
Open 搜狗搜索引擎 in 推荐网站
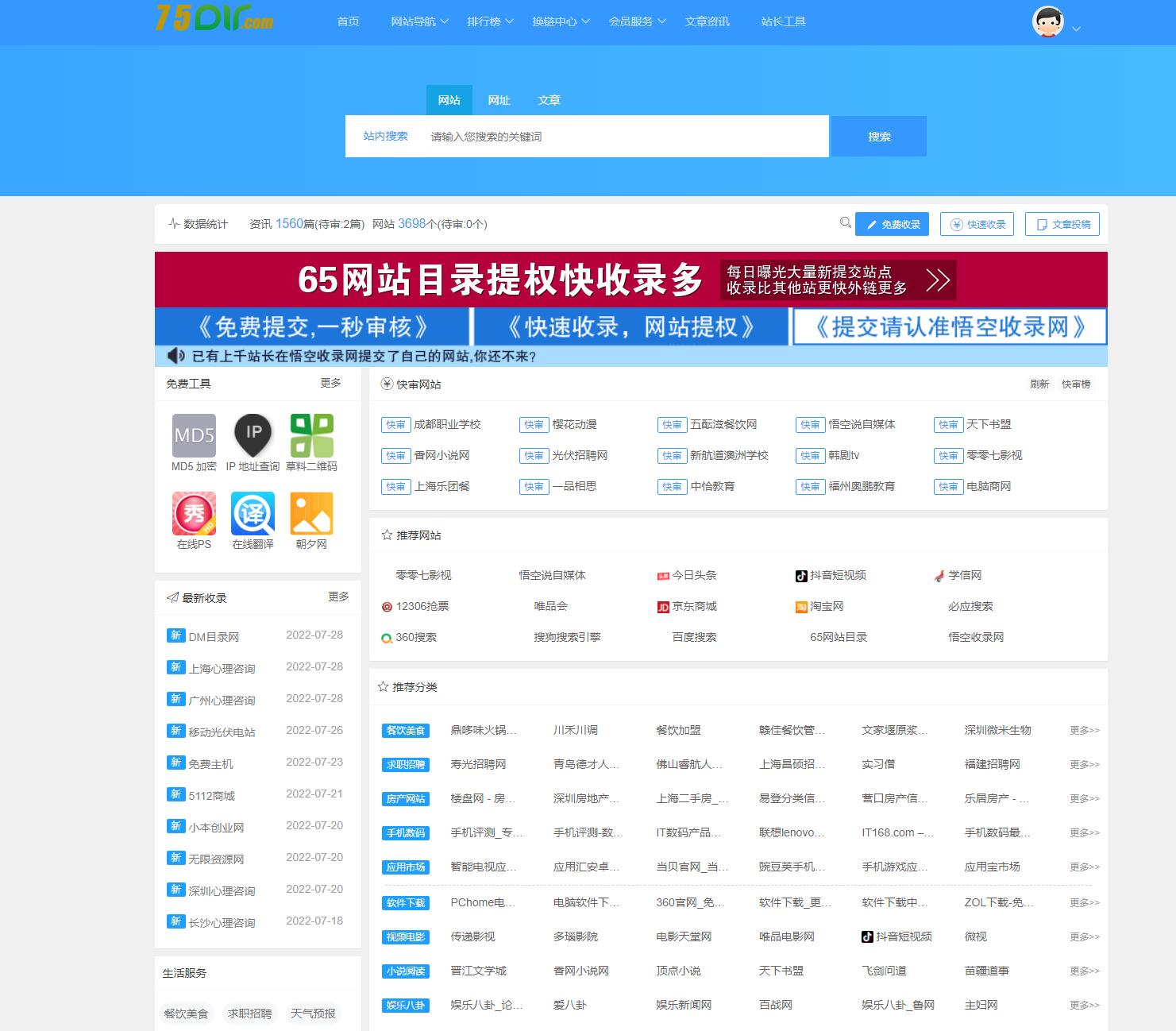click(x=567, y=638)
